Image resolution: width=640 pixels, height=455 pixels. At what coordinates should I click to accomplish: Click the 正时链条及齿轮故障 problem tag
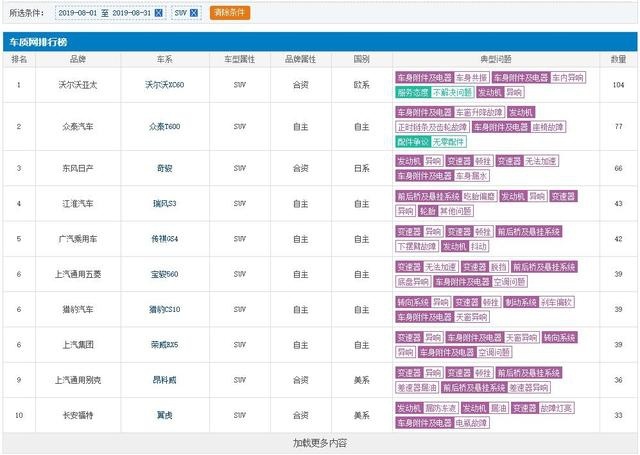pyautogui.click(x=432, y=127)
